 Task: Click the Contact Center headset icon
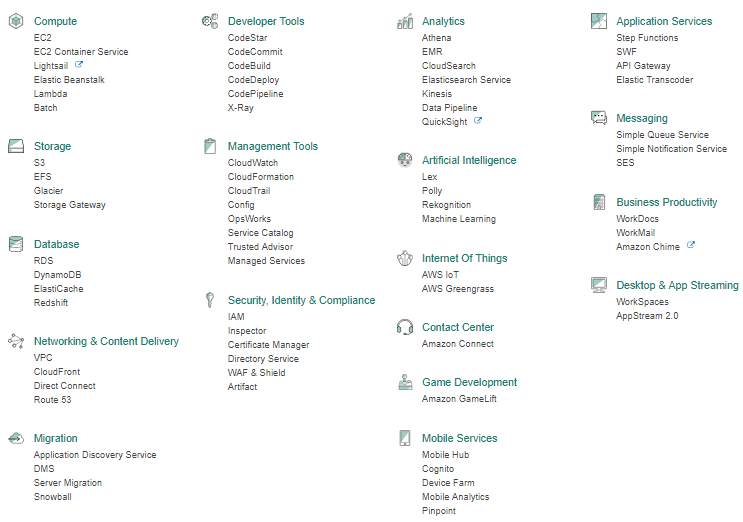(405, 327)
